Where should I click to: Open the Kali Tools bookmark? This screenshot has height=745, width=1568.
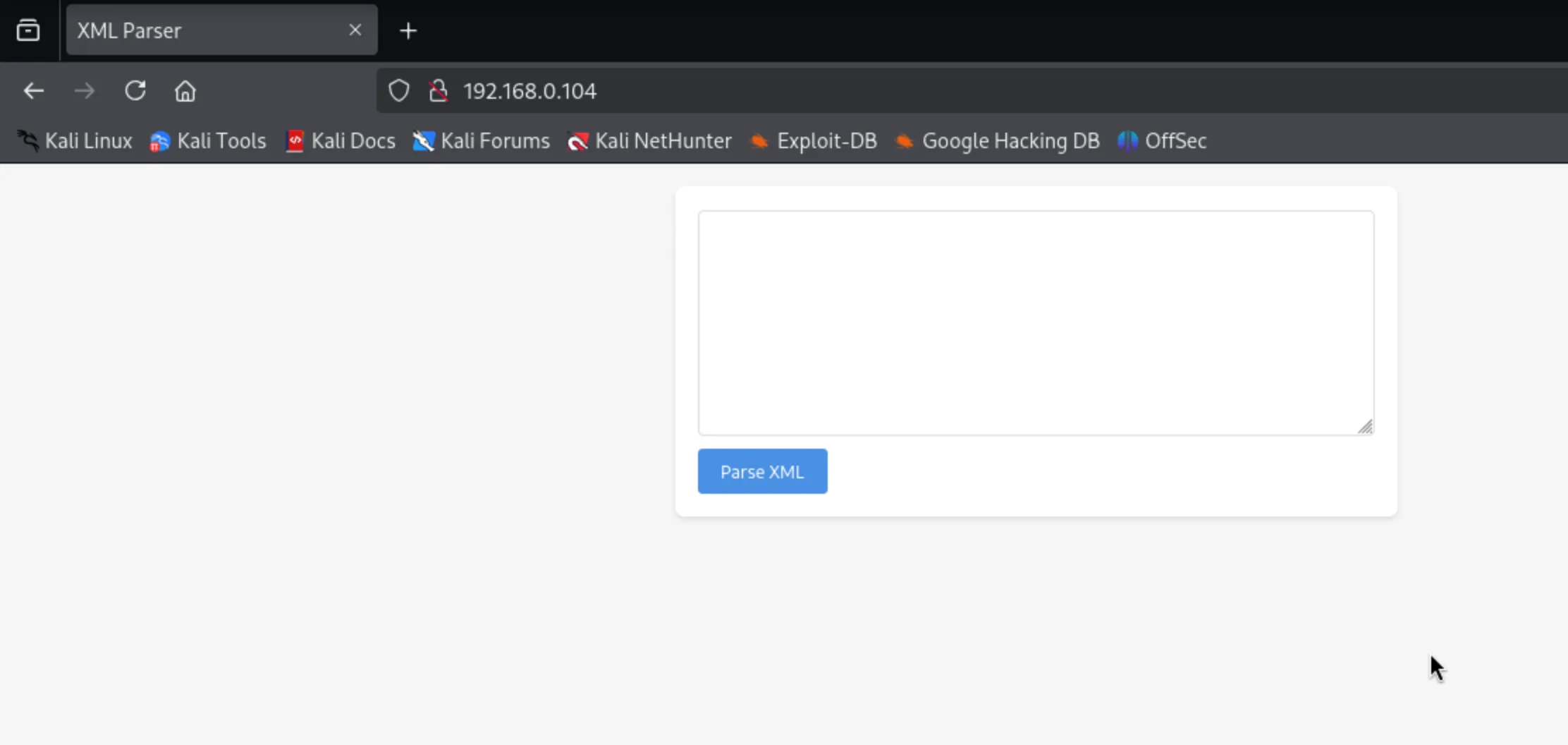point(209,141)
